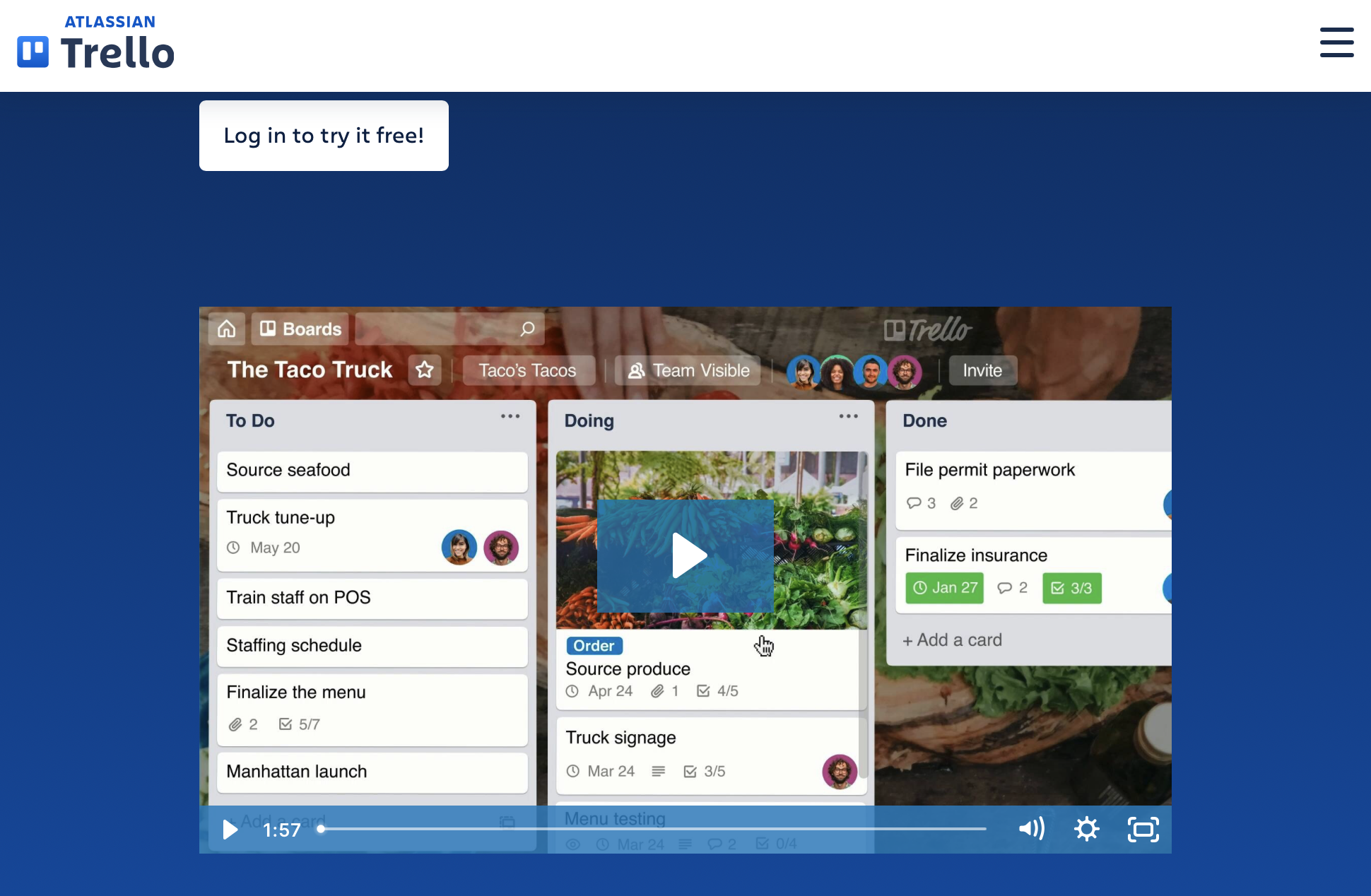
Task: Open the hamburger navigation menu
Action: coord(1336,43)
